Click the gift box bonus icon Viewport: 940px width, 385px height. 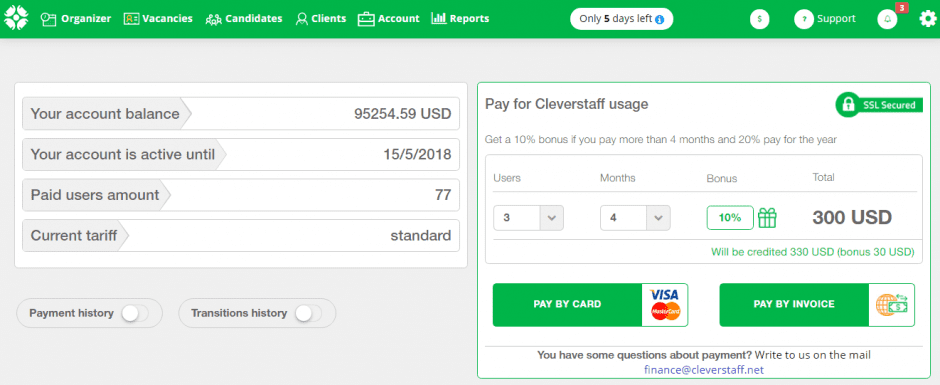[767, 218]
